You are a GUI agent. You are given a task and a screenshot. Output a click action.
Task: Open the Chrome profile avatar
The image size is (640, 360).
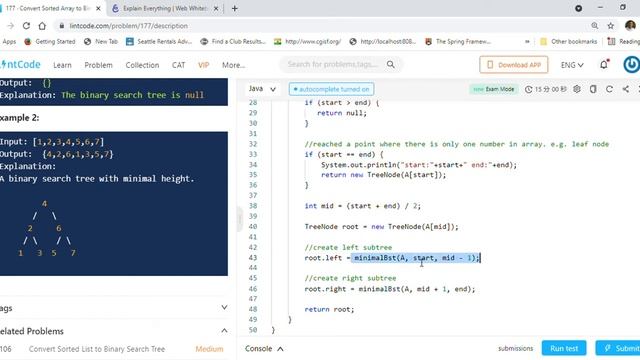click(630, 26)
